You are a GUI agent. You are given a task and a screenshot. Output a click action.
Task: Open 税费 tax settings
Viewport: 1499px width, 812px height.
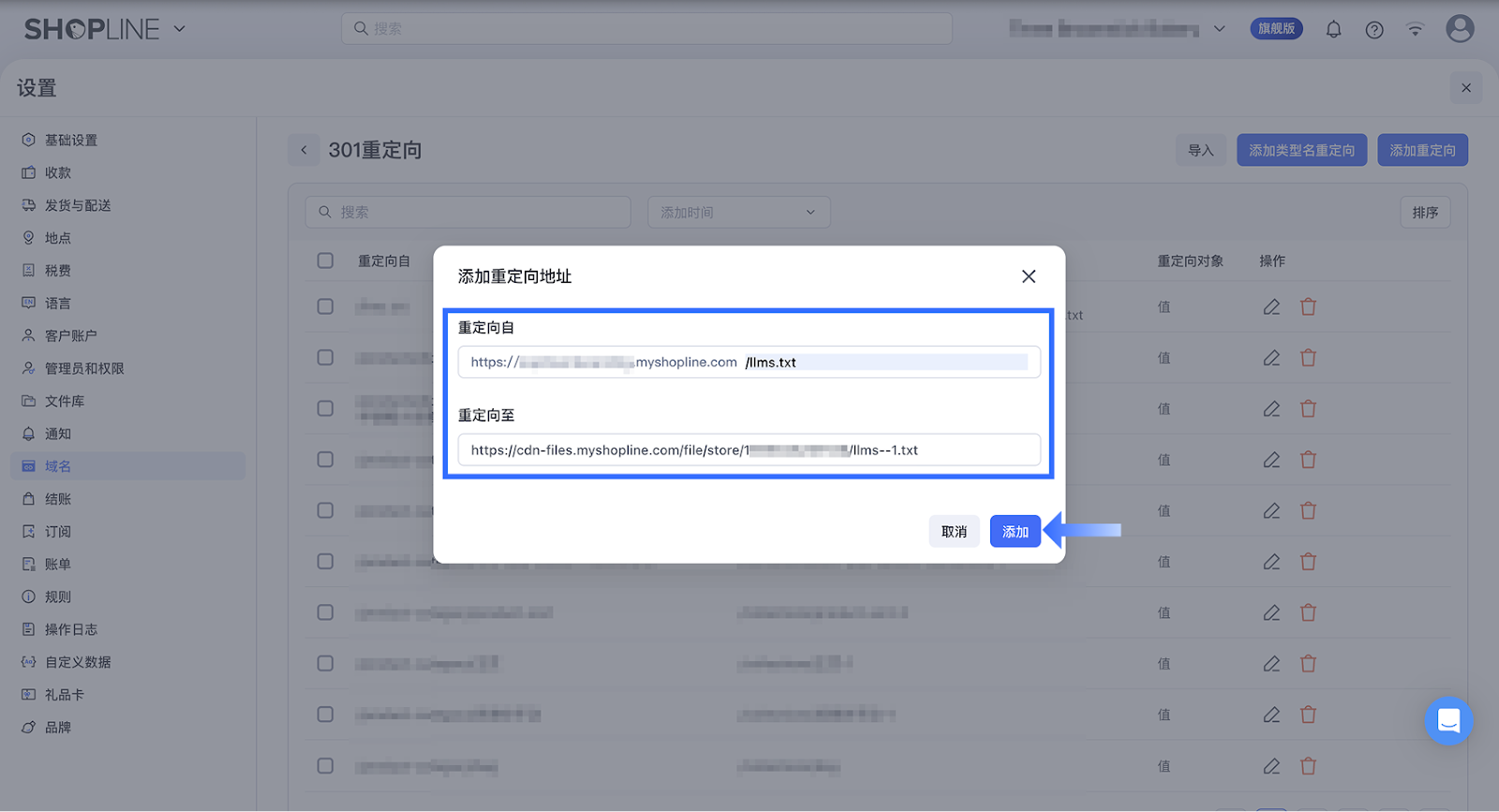coord(128,271)
